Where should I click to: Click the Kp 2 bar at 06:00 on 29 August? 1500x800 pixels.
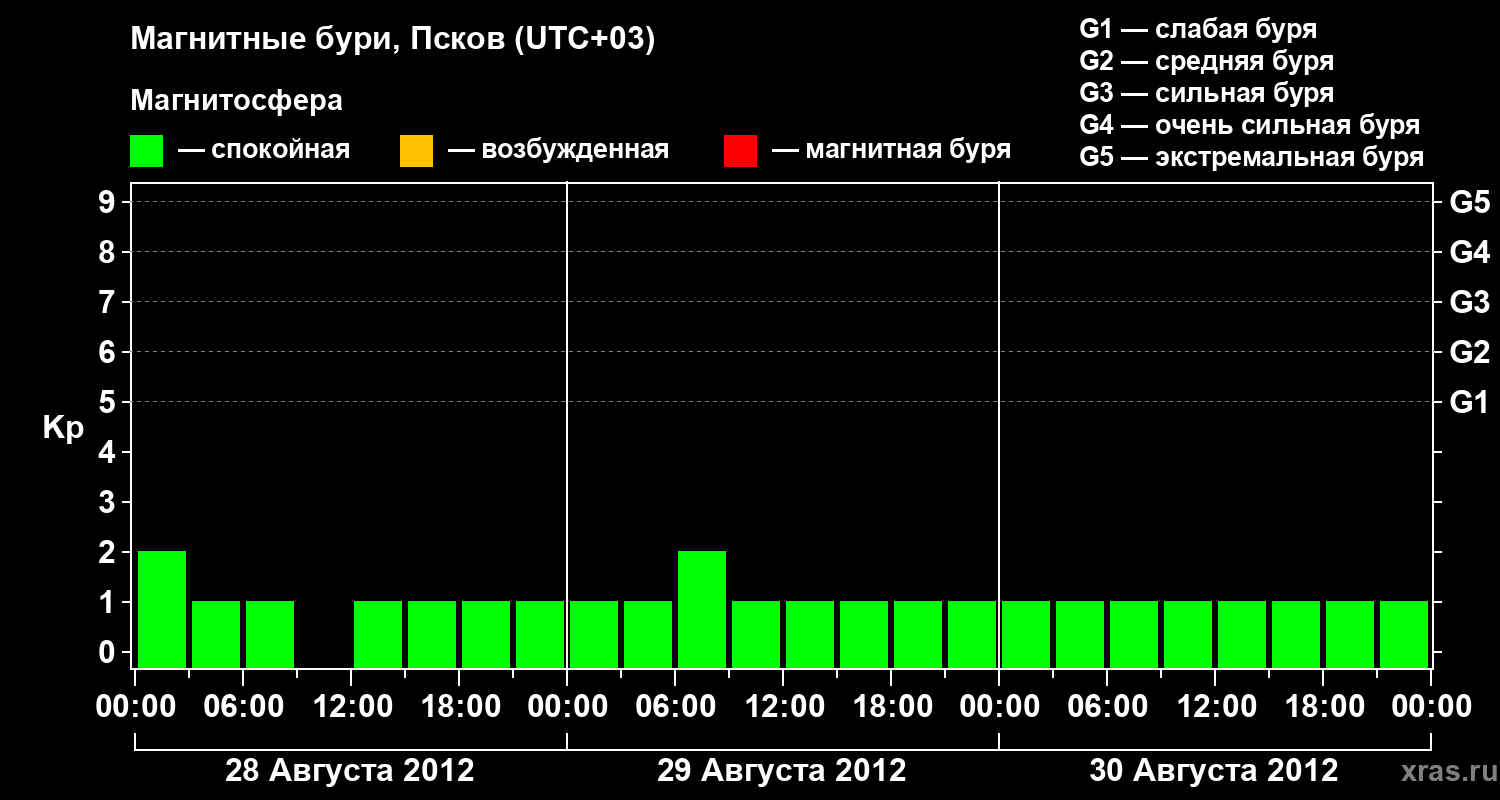(x=702, y=609)
